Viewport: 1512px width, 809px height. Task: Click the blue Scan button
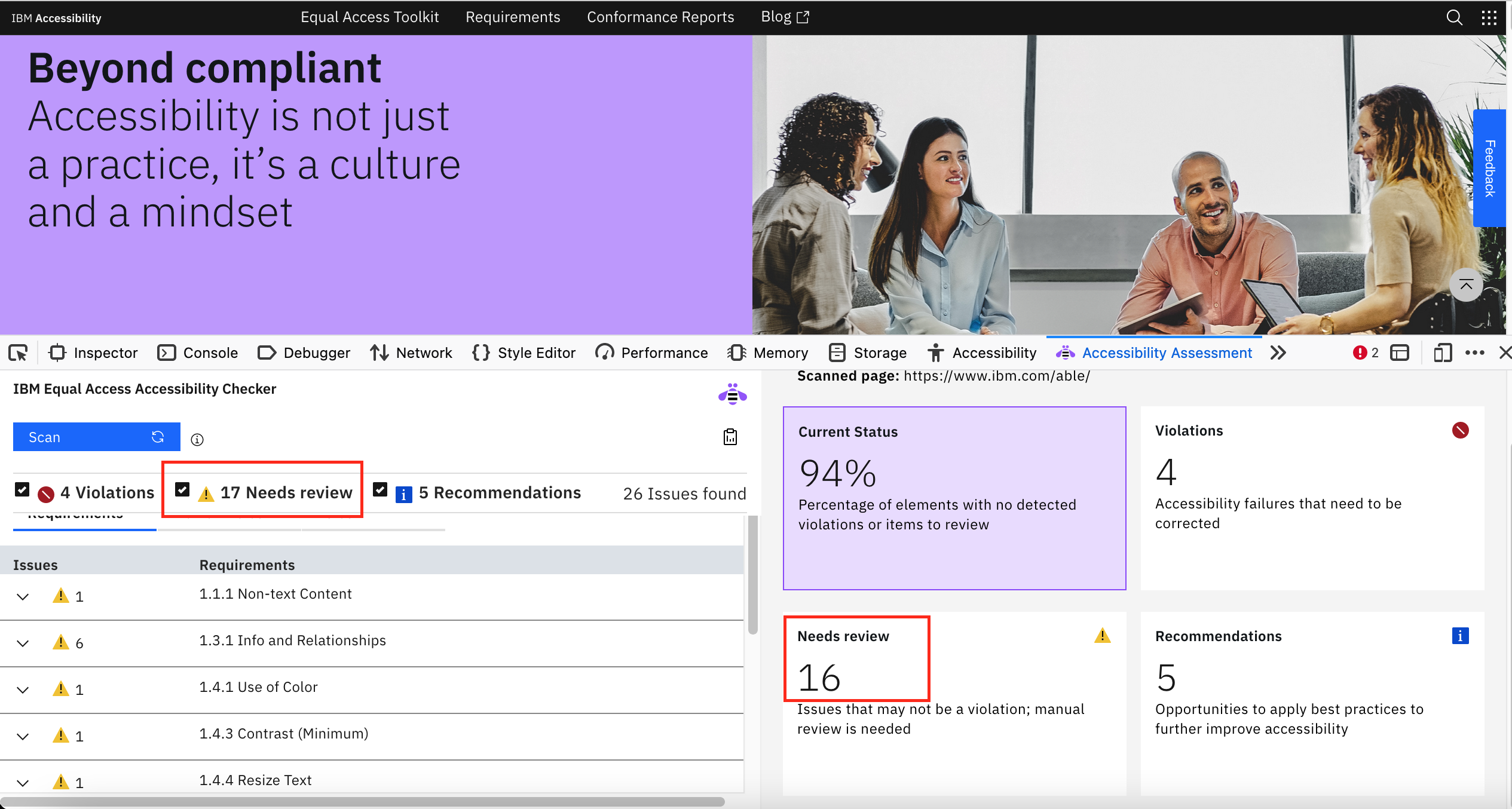(96, 437)
